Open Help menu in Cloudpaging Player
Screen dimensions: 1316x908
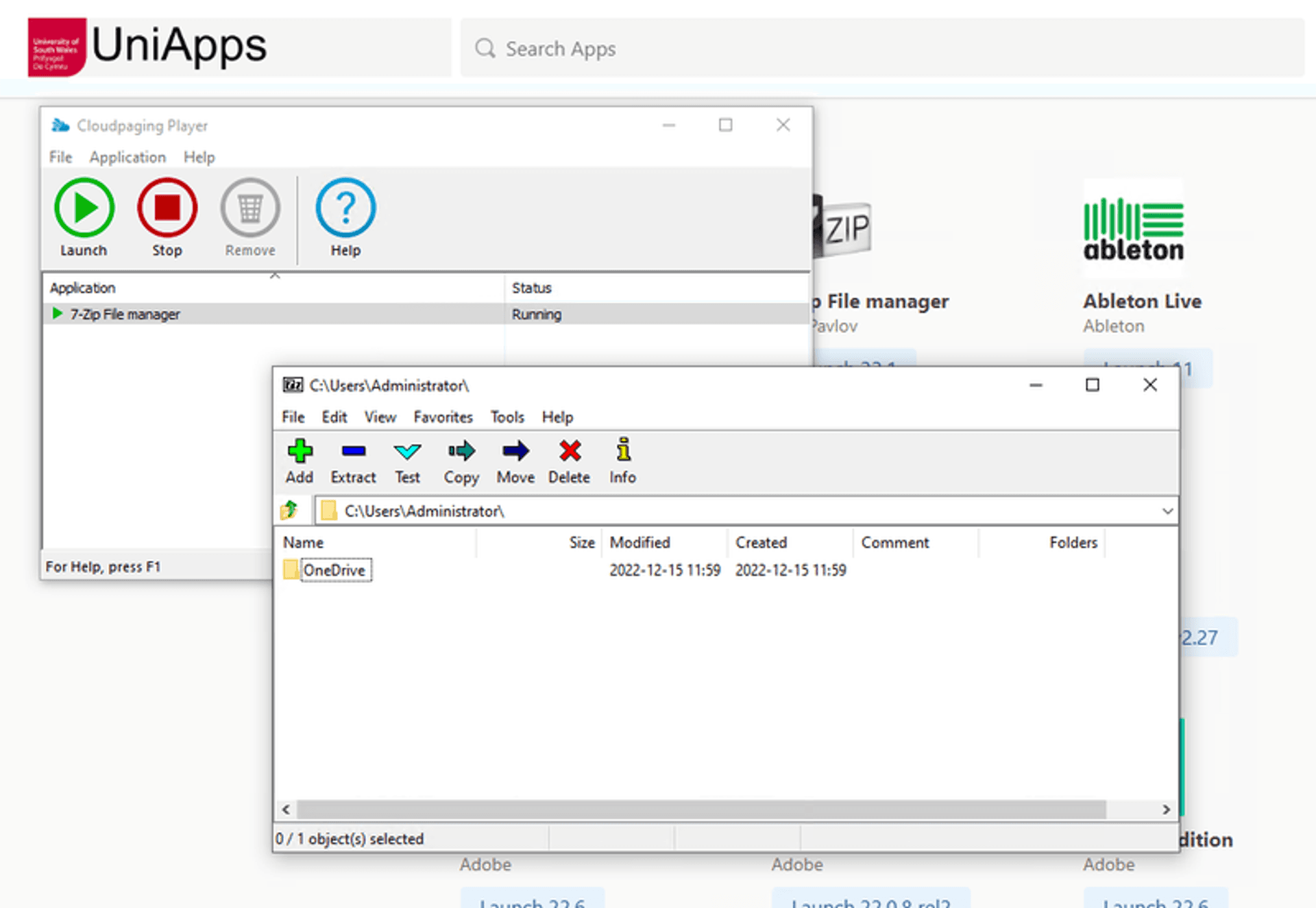(x=199, y=157)
